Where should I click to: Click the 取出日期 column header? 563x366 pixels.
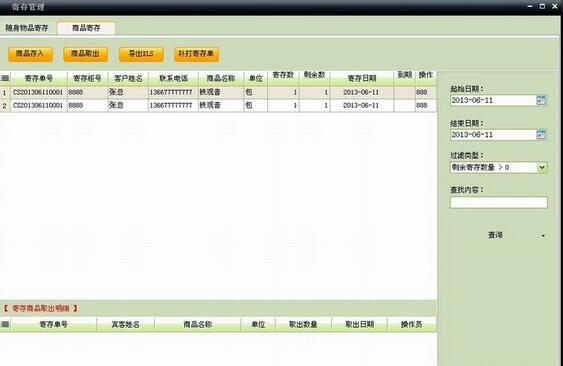pos(359,325)
